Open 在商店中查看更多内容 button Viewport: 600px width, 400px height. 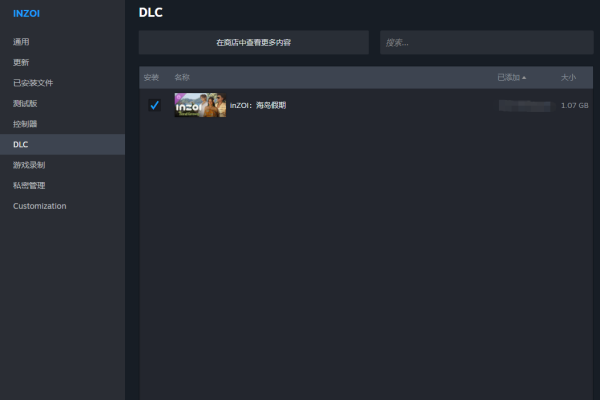(x=254, y=42)
